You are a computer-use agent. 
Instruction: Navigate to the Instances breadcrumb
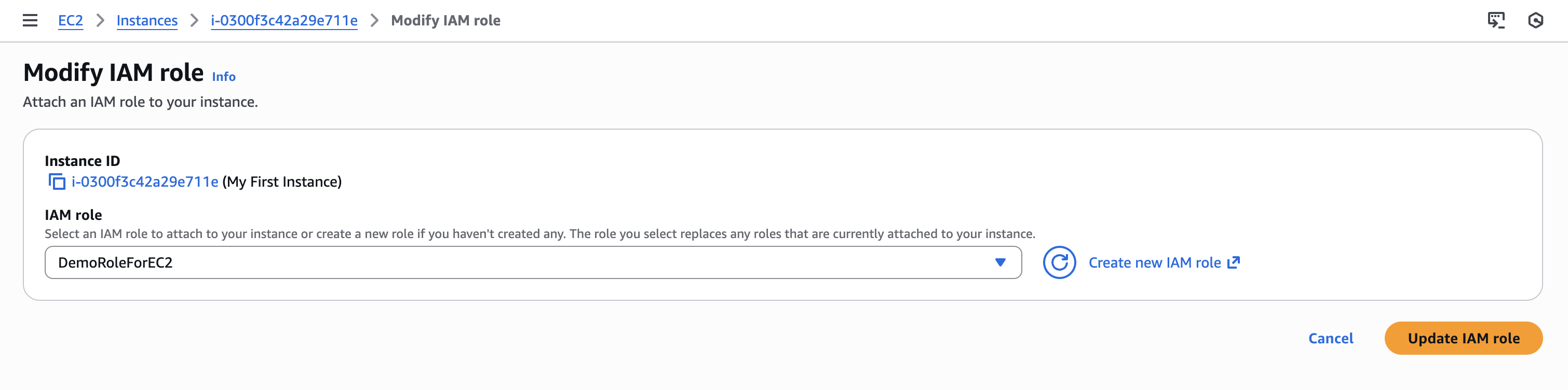coord(147,21)
